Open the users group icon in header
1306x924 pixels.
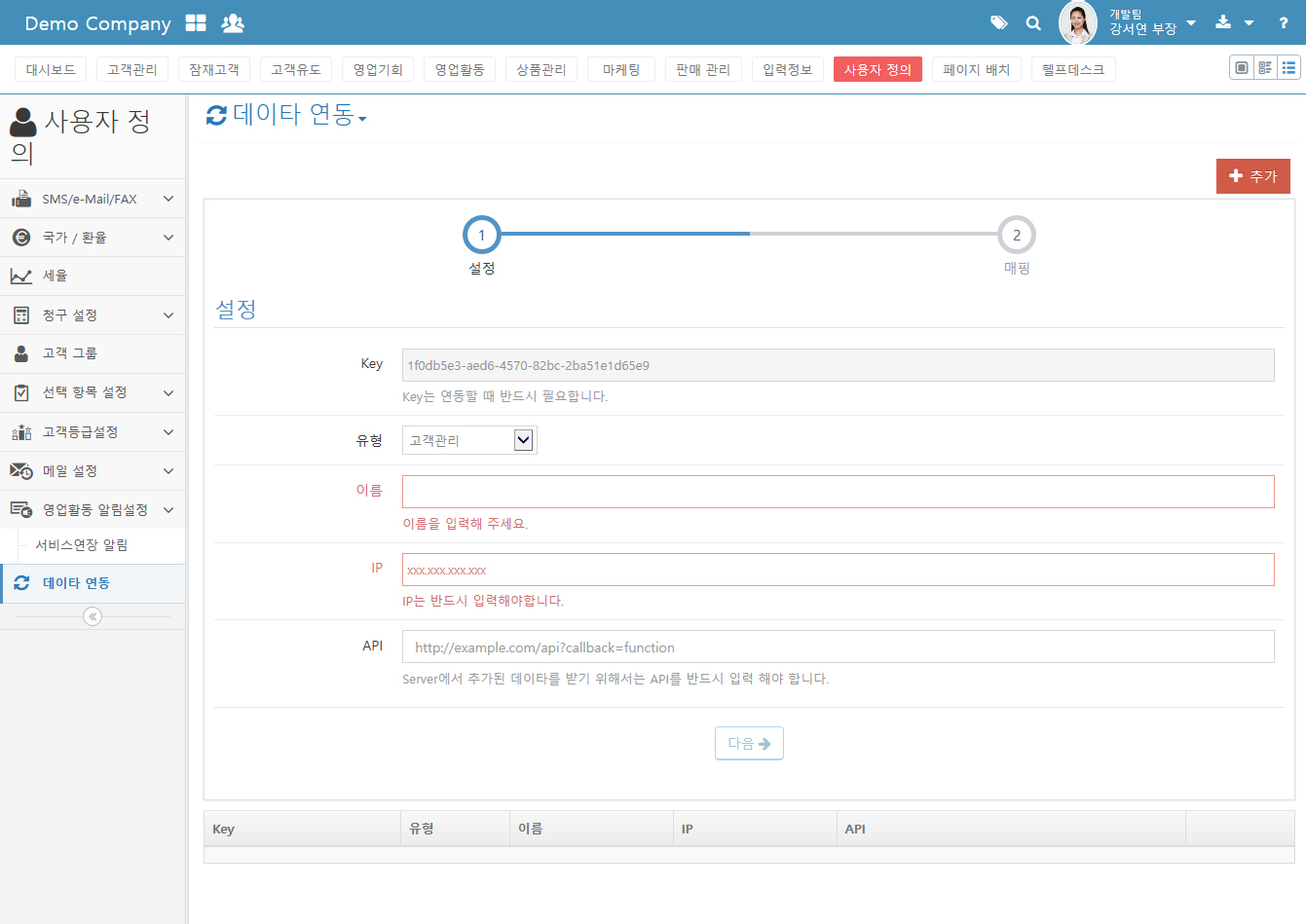[x=233, y=23]
